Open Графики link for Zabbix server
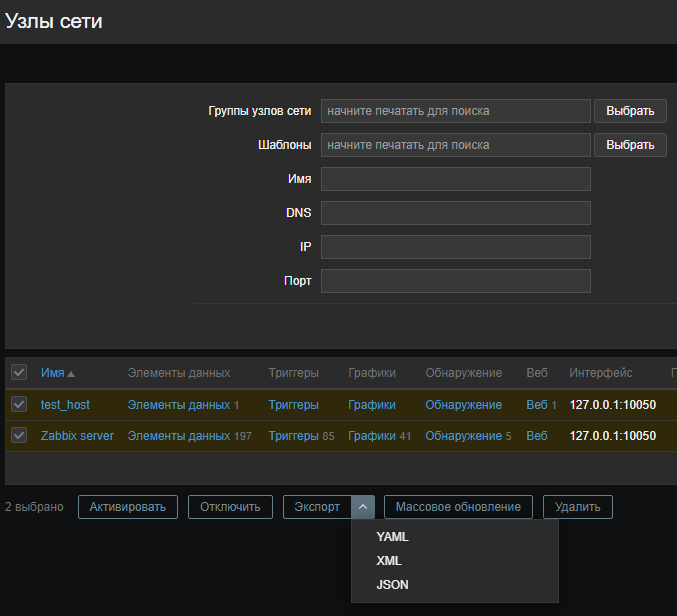677x616 pixels. coord(371,436)
